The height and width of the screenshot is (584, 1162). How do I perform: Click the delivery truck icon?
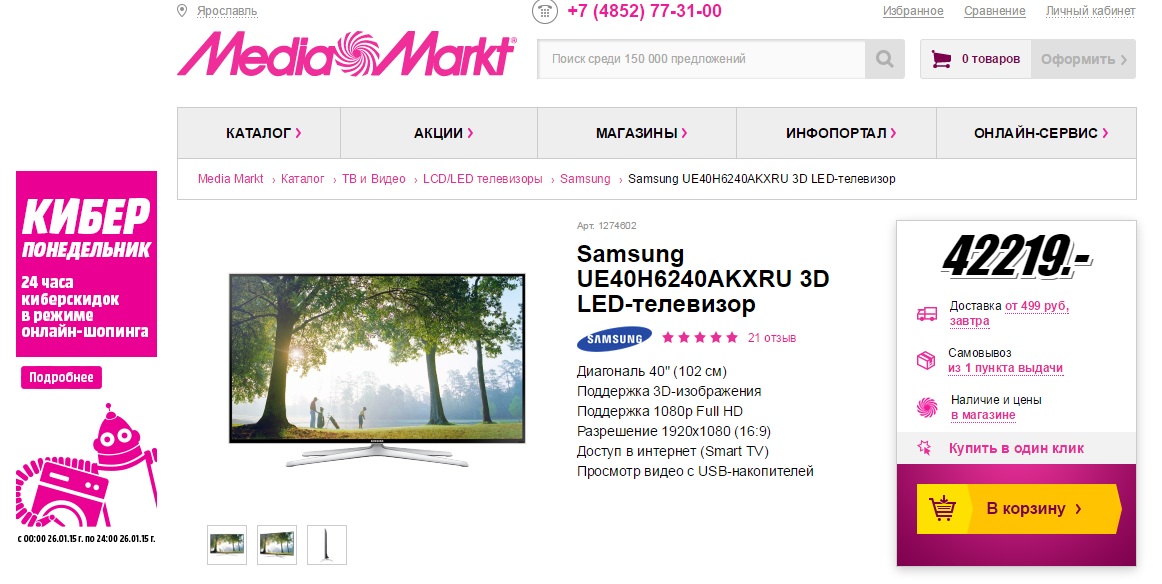coord(926,313)
